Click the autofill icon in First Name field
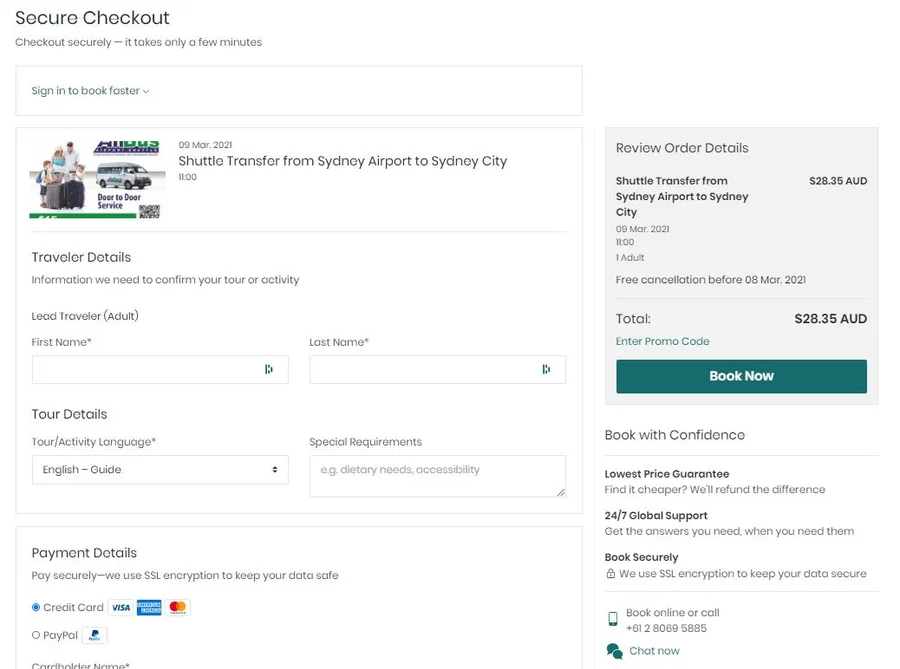 [268, 369]
